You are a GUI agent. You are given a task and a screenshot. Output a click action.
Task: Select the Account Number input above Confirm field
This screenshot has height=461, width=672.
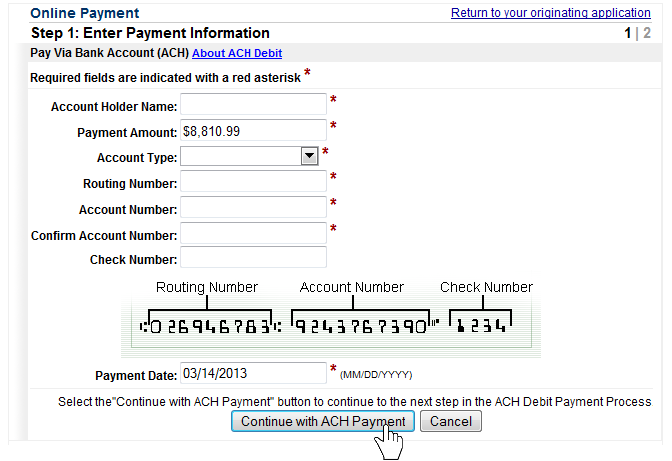click(253, 208)
